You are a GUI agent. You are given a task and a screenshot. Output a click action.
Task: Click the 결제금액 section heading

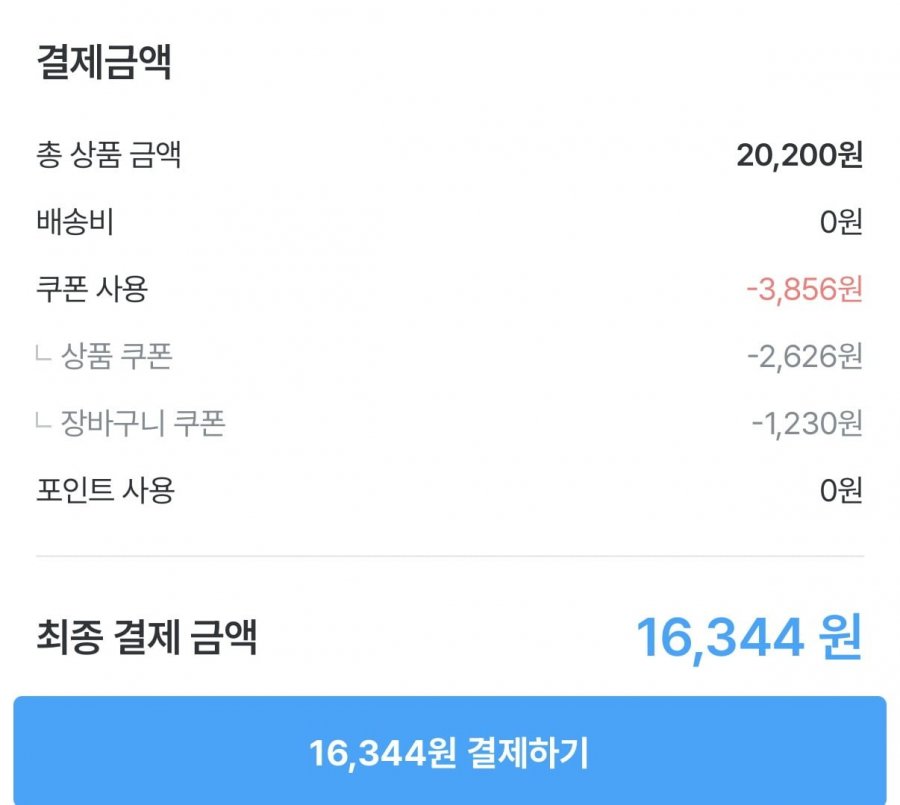point(104,62)
